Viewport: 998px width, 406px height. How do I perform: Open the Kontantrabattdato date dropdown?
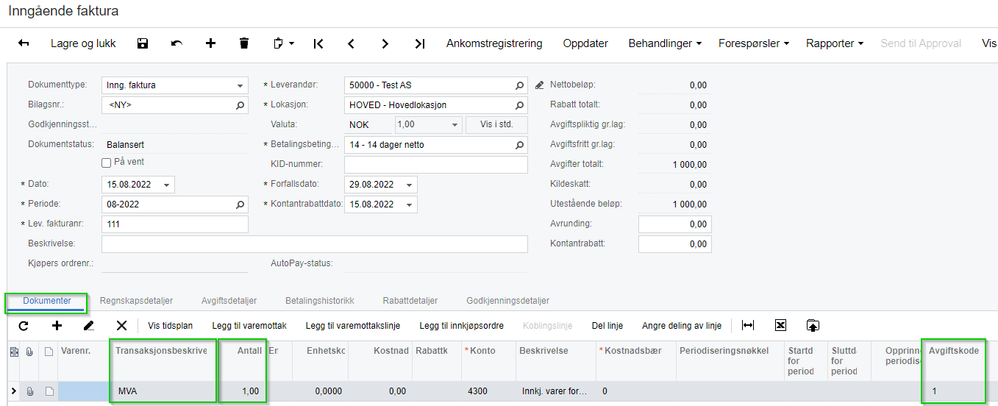(x=410, y=205)
